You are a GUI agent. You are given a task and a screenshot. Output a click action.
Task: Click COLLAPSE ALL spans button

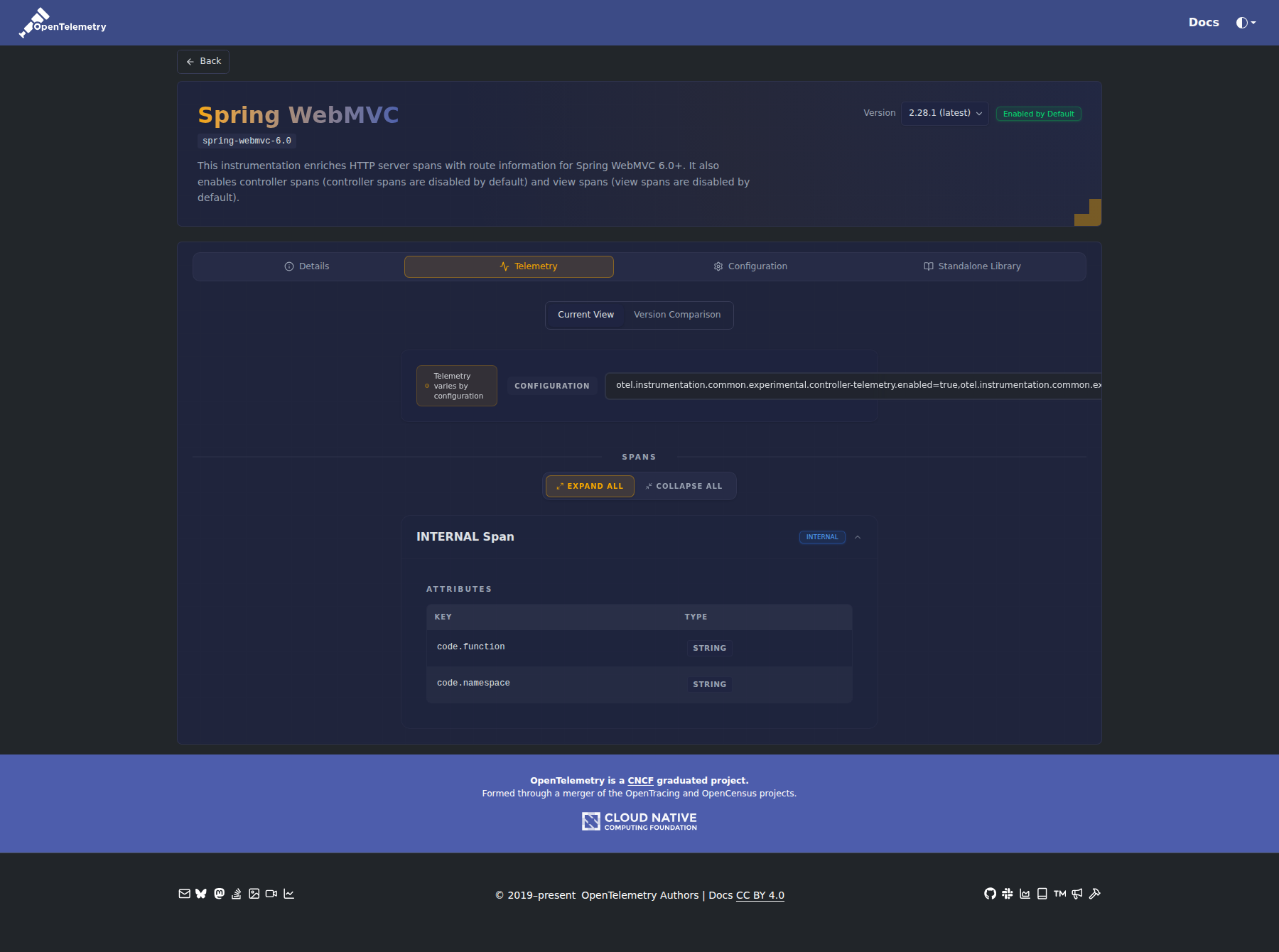coord(684,486)
